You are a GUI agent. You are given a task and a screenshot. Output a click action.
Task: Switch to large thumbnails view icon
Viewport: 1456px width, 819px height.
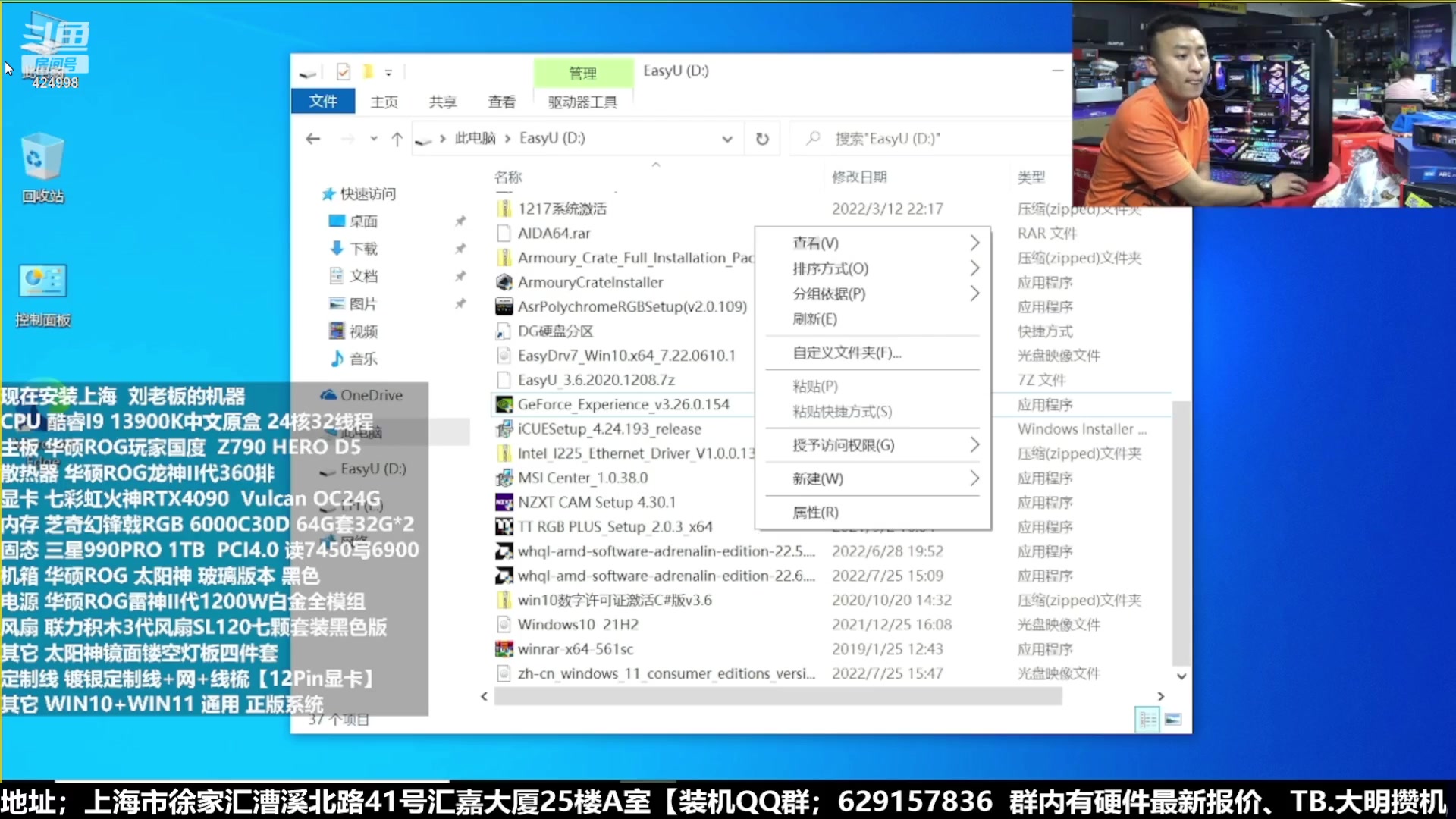(x=1173, y=719)
